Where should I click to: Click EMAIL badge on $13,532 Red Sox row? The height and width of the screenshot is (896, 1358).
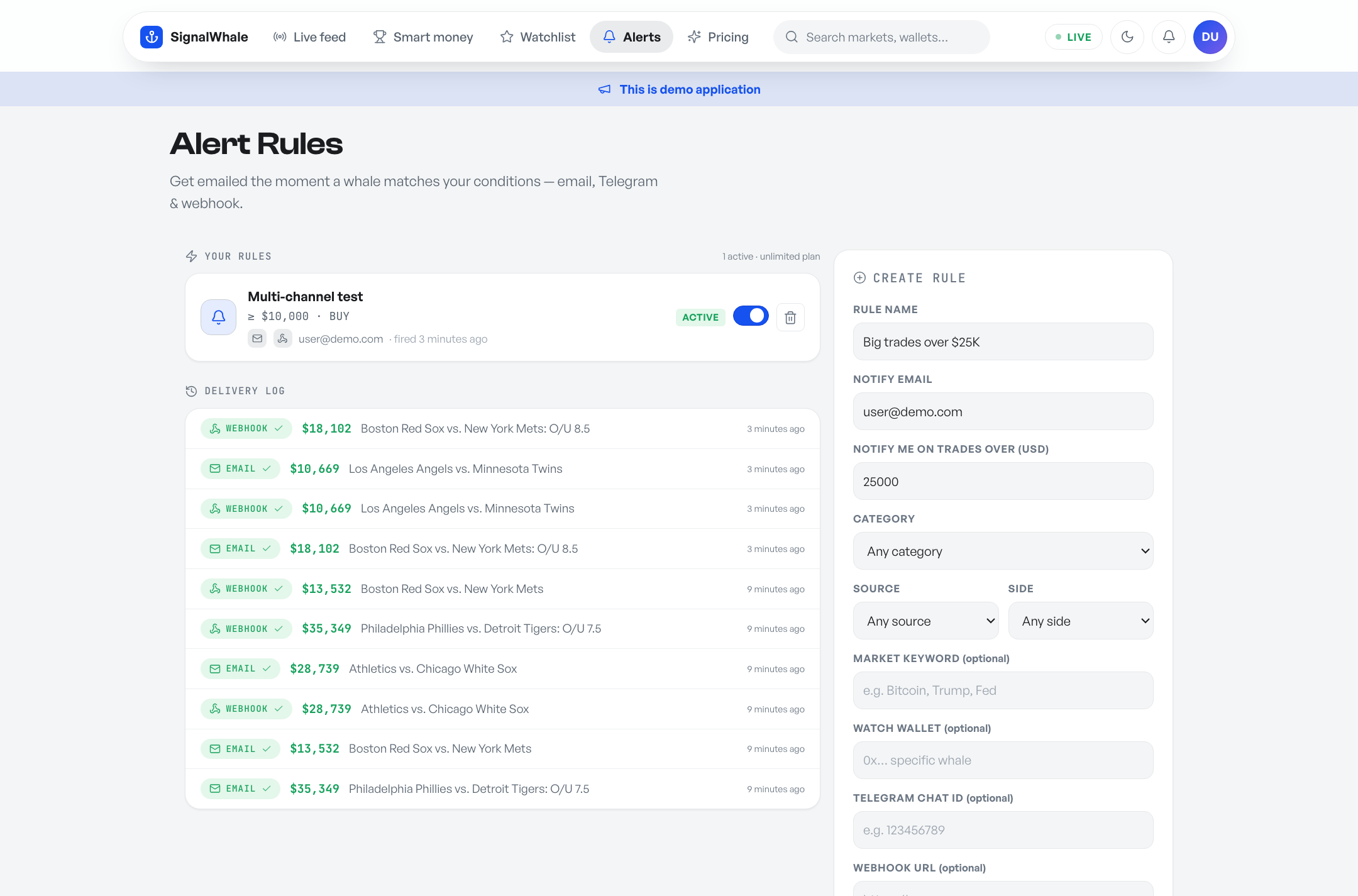tap(240, 749)
